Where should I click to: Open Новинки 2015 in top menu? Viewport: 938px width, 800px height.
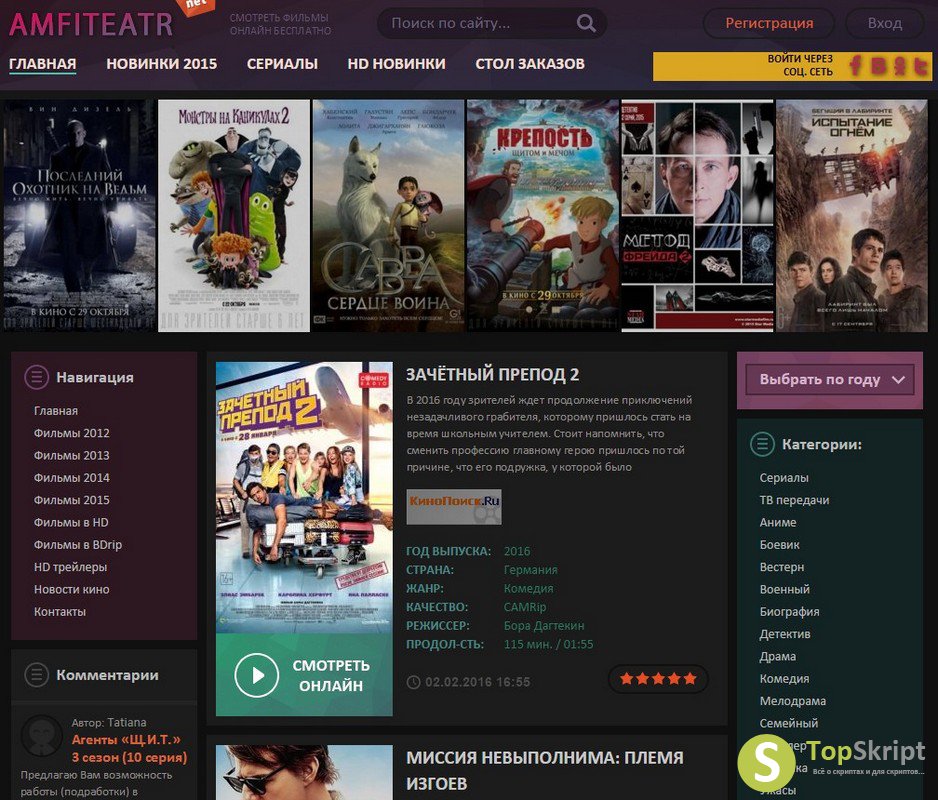(x=162, y=63)
